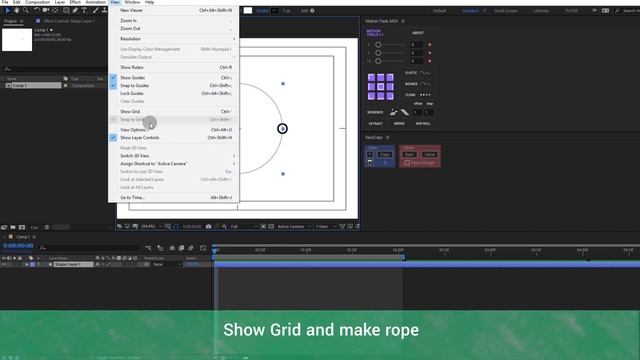
Task: Open Shape Layer 1 parent None dropdown
Action: point(167,264)
